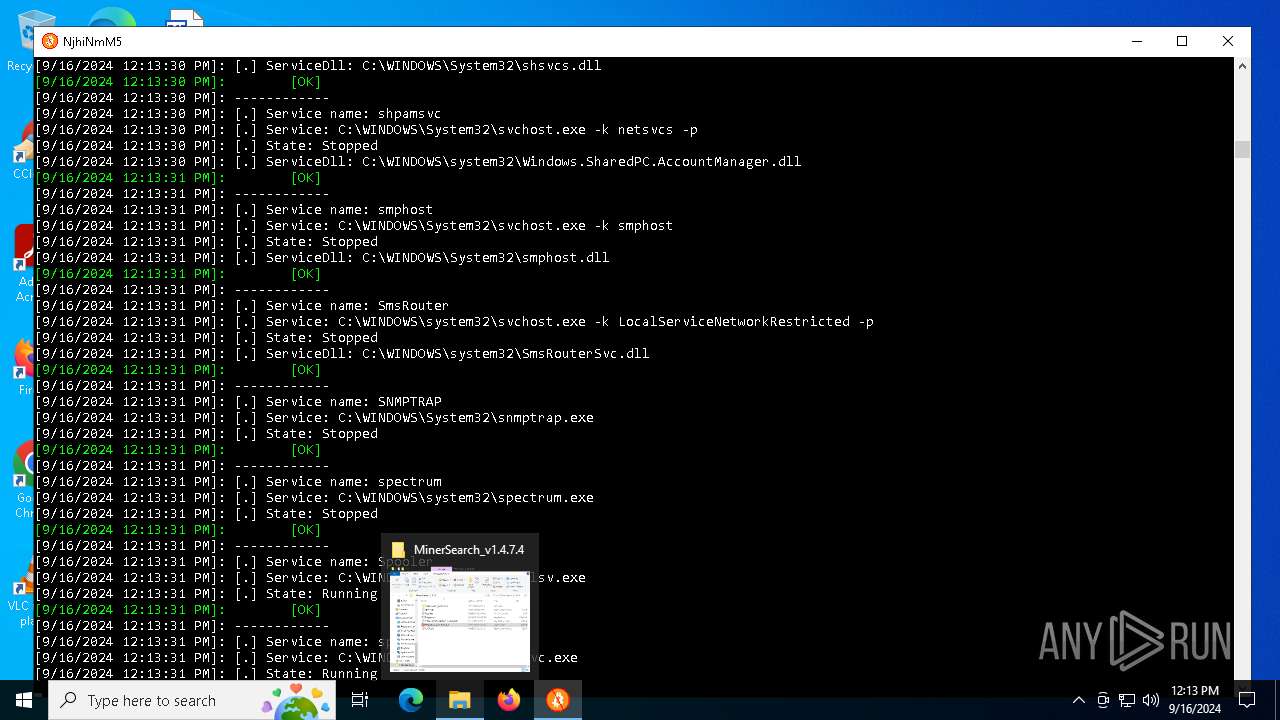This screenshot has width=1280, height=720.
Task: Open the Windows Start menu
Action: [23, 700]
